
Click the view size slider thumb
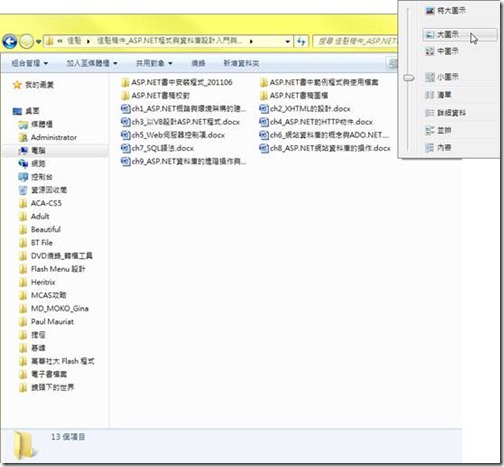point(409,78)
